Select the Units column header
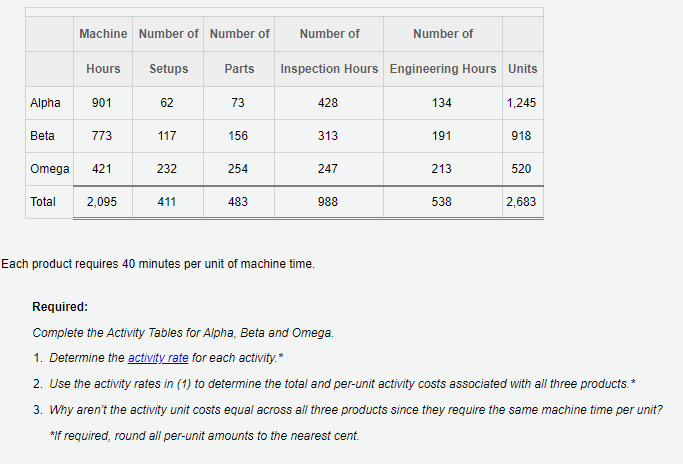This screenshot has width=683, height=464. pos(523,69)
